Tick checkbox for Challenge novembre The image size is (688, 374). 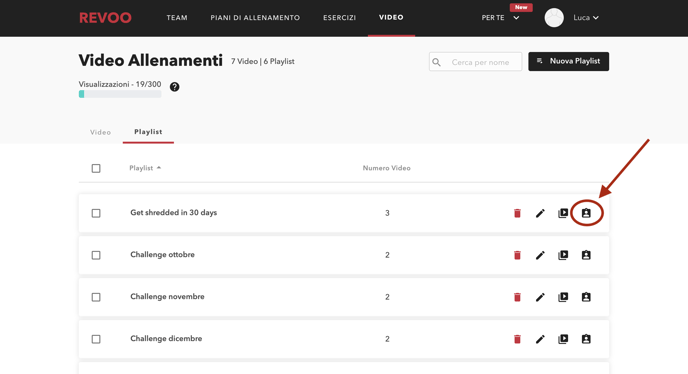[96, 297]
